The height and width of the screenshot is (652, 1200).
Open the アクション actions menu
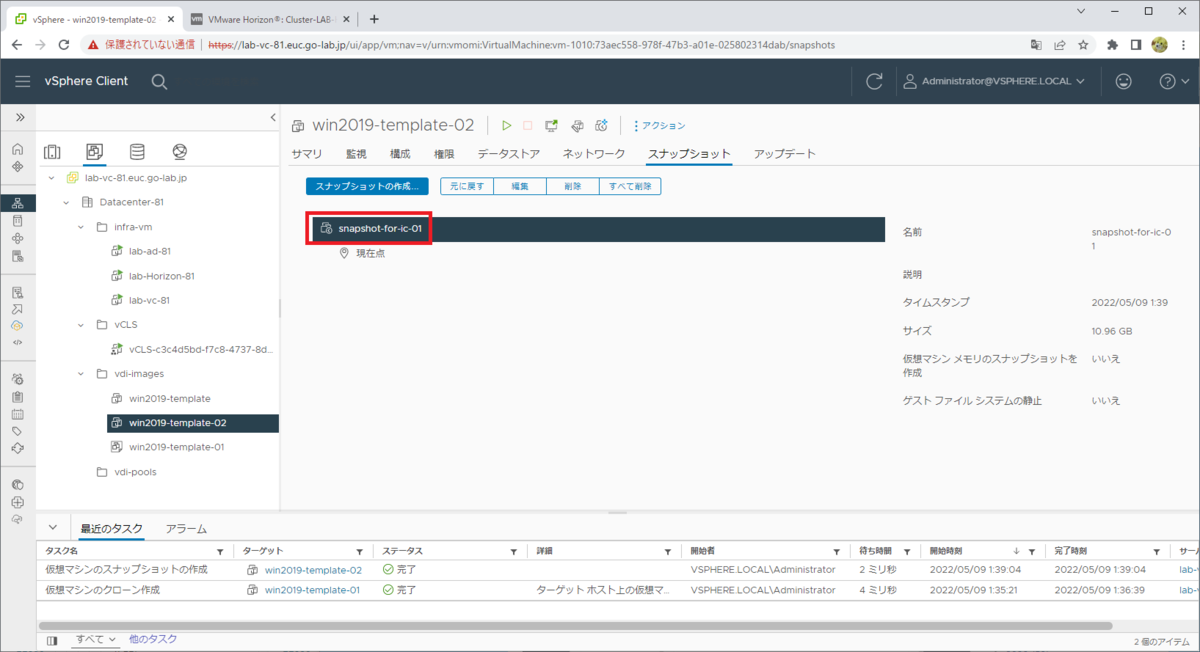pos(659,126)
